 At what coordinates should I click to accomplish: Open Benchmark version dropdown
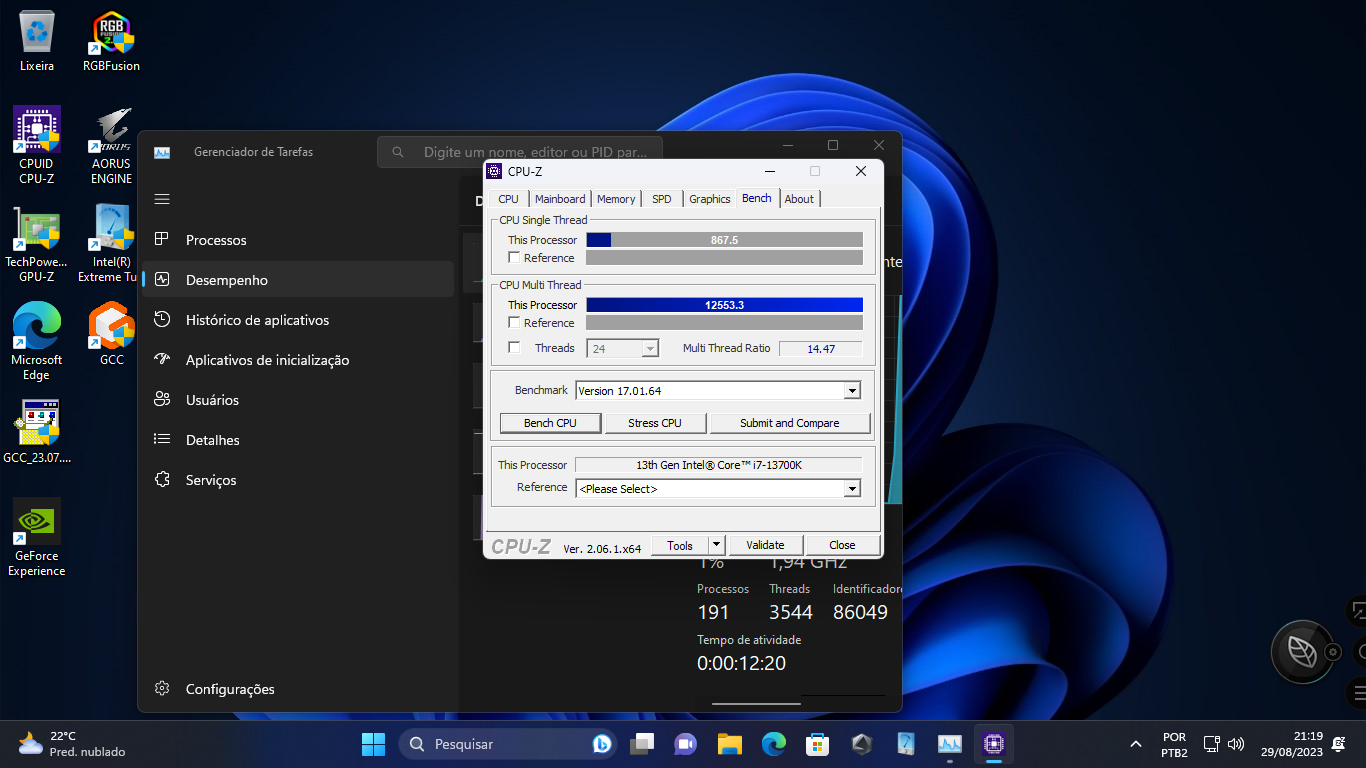[852, 391]
